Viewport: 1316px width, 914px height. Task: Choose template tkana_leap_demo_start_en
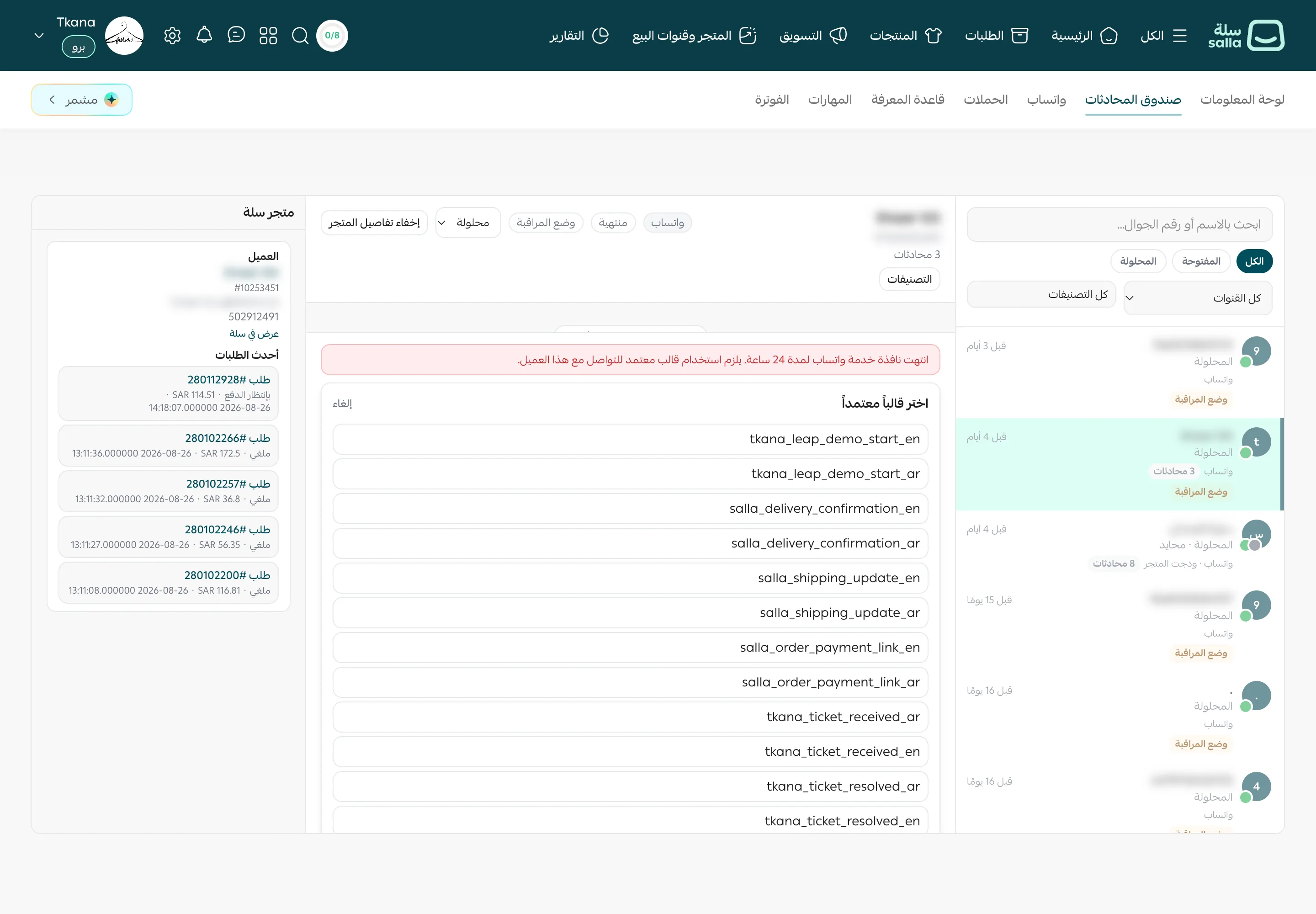630,439
